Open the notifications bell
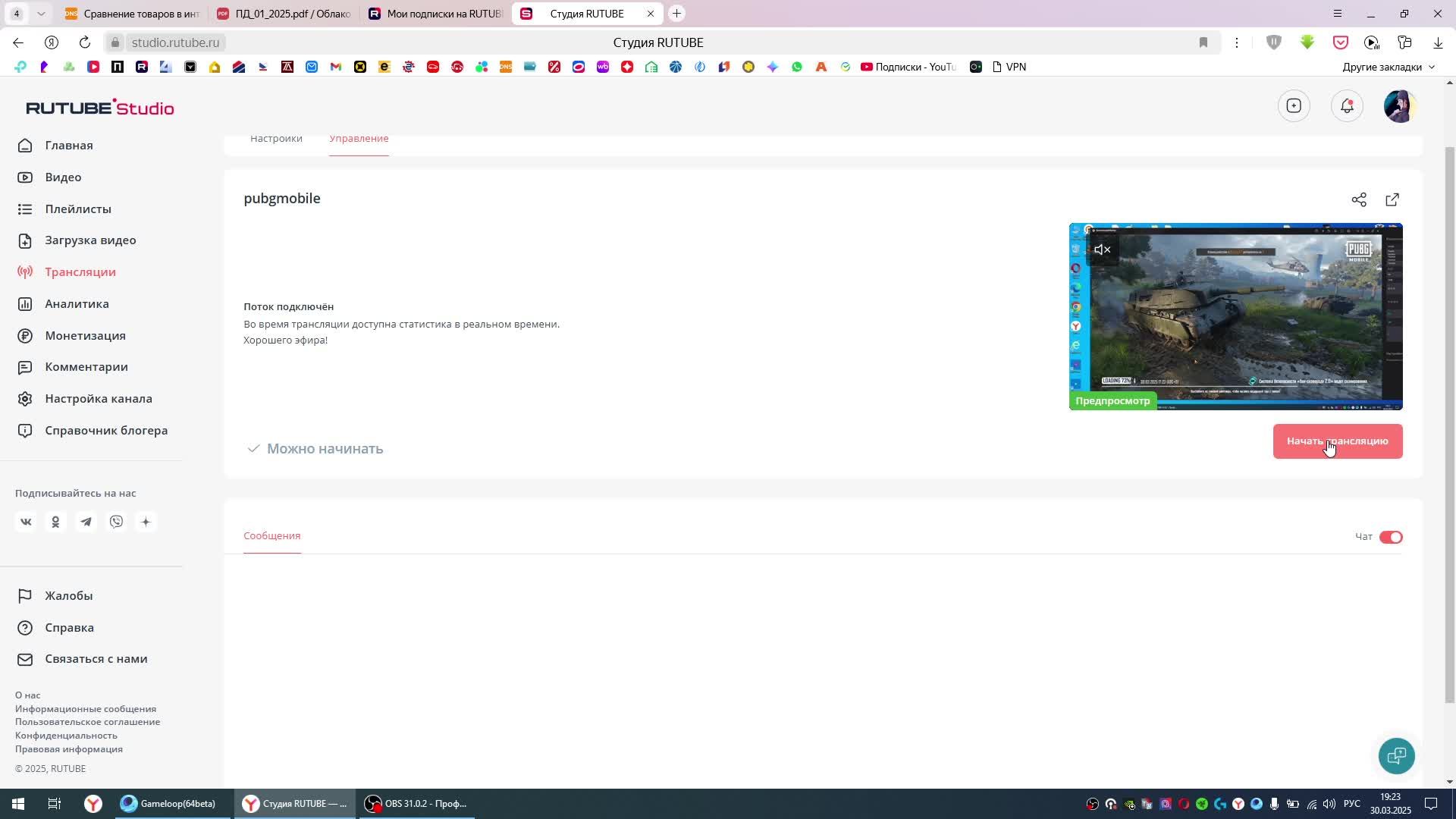Viewport: 1456px width, 819px height. [x=1347, y=106]
